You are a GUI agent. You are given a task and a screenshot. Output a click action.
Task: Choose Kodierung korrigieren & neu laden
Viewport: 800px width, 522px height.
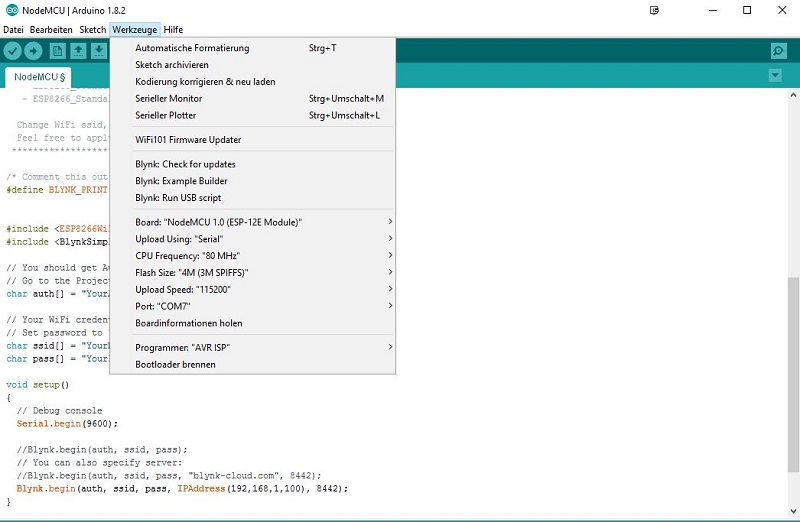(x=253, y=82)
